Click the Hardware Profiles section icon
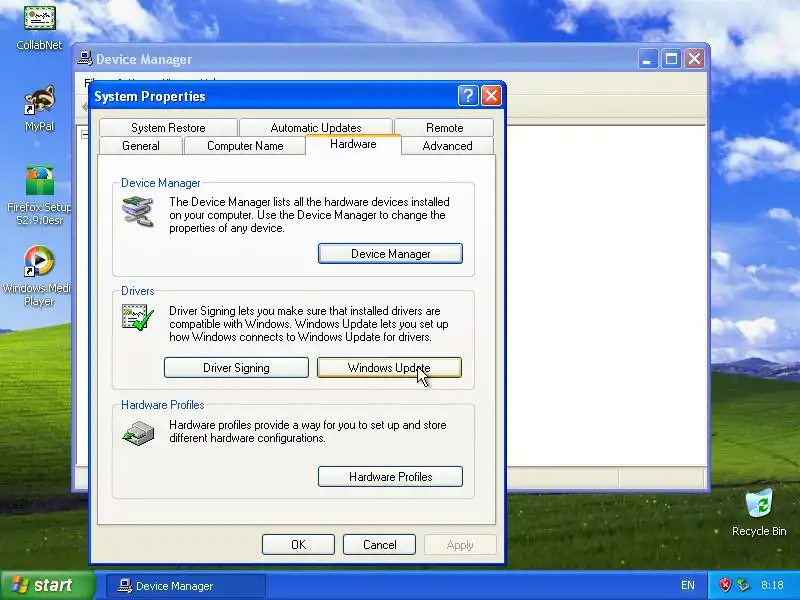This screenshot has height=600, width=800. pyautogui.click(x=138, y=433)
